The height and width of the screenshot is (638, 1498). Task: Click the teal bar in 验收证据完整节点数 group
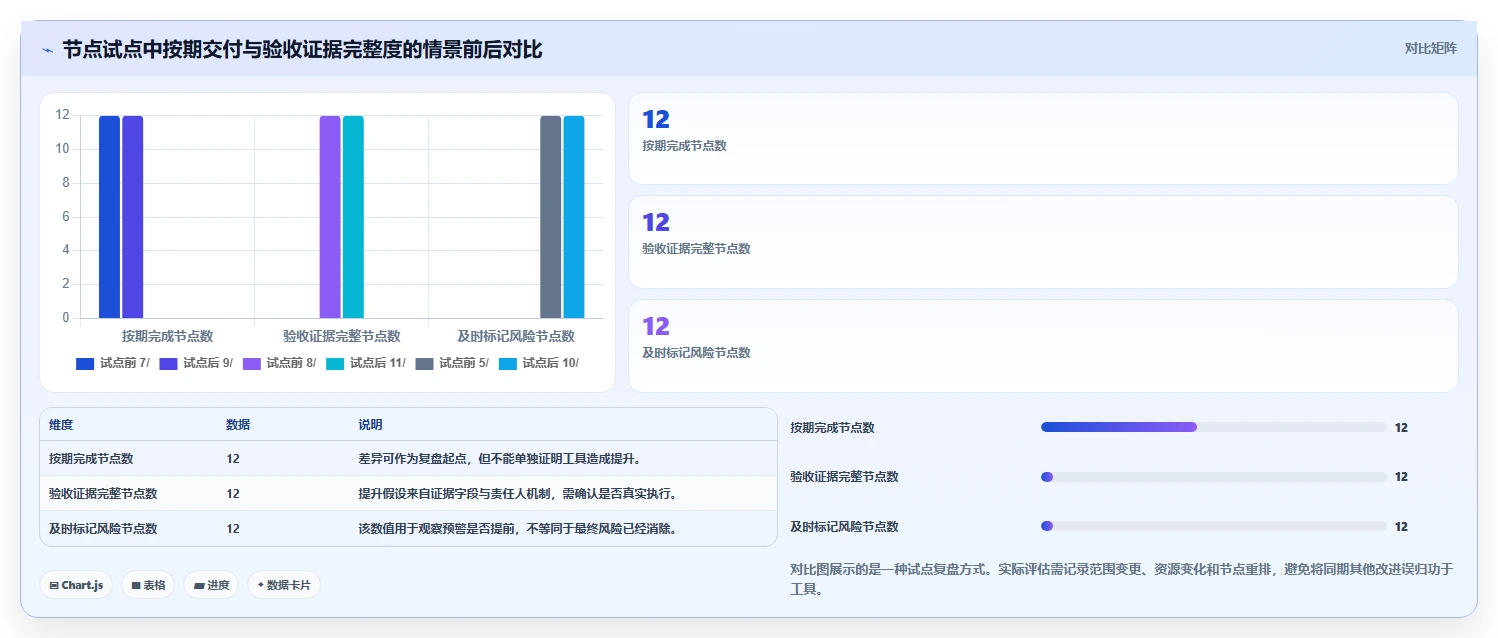[353, 217]
